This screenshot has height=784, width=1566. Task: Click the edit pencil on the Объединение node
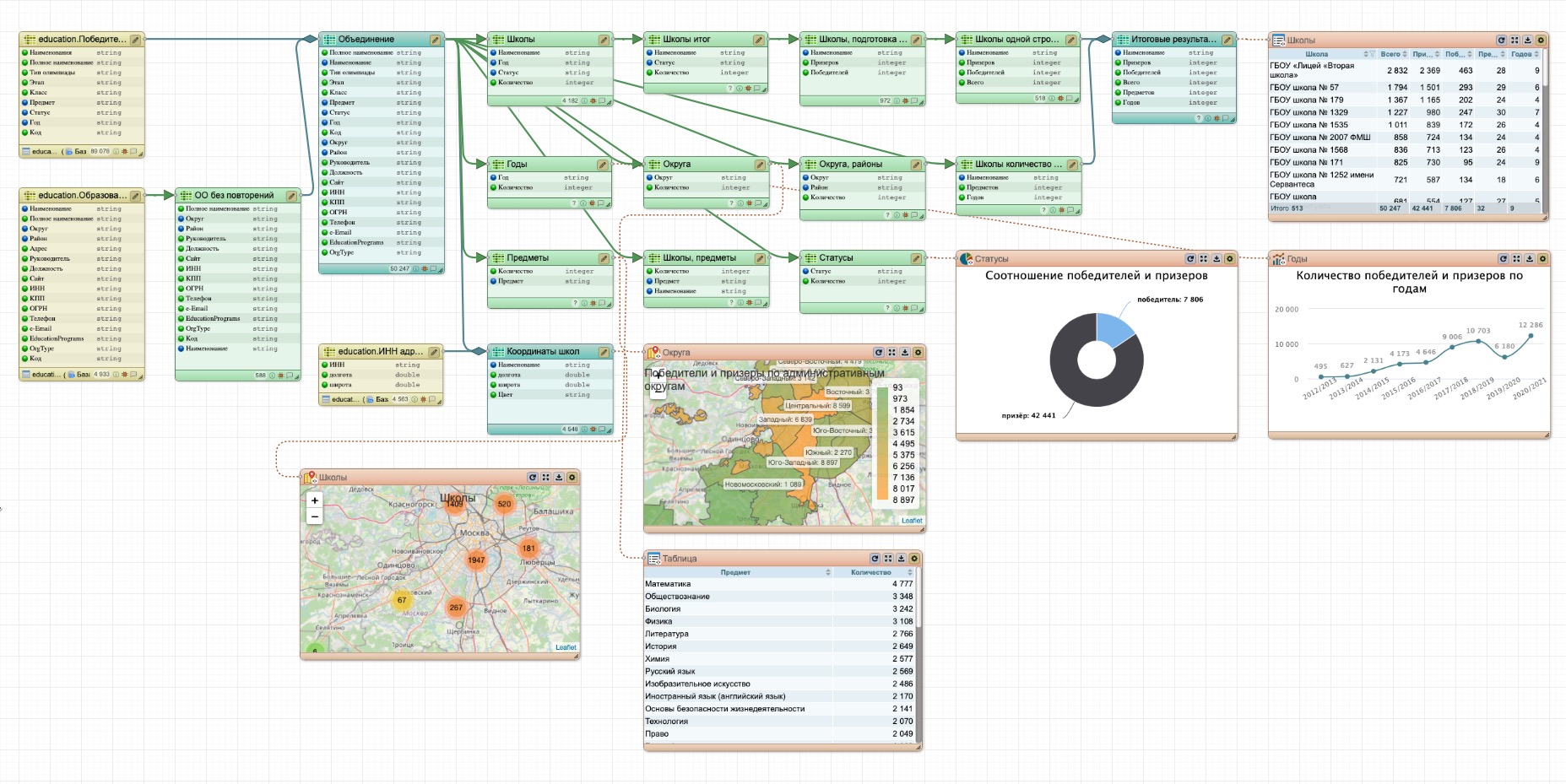click(435, 40)
